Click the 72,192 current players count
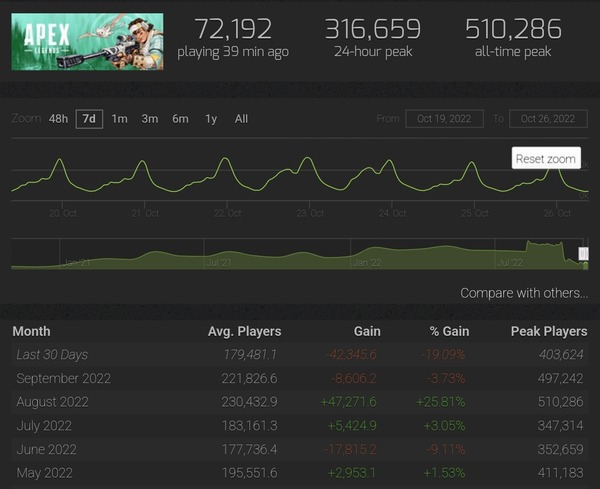 (233, 29)
